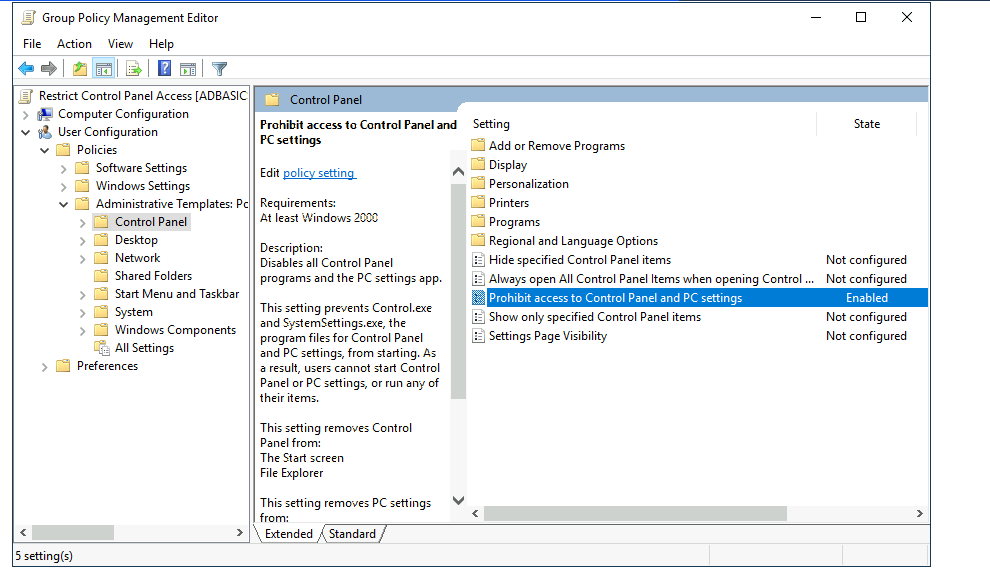Image resolution: width=990 pixels, height=575 pixels.
Task: Click the Forward arrow toolbar icon
Action: coord(49,69)
